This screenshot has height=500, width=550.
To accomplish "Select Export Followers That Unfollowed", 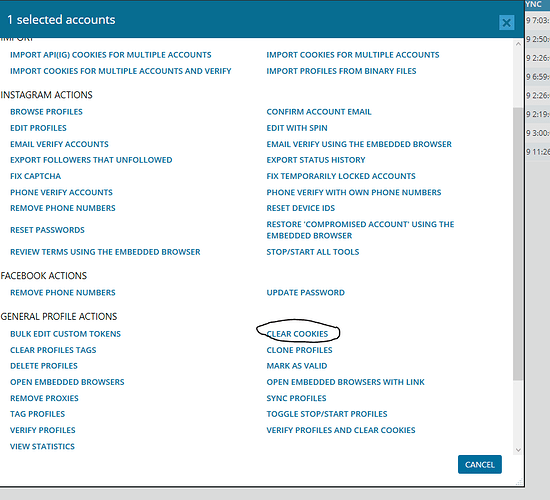I will (91, 160).
